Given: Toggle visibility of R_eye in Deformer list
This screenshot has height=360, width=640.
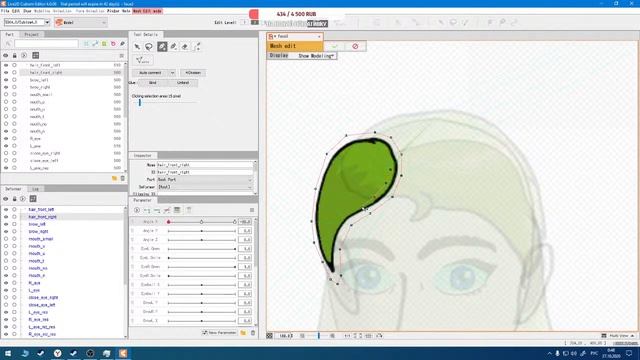Looking at the screenshot, I should (6, 283).
